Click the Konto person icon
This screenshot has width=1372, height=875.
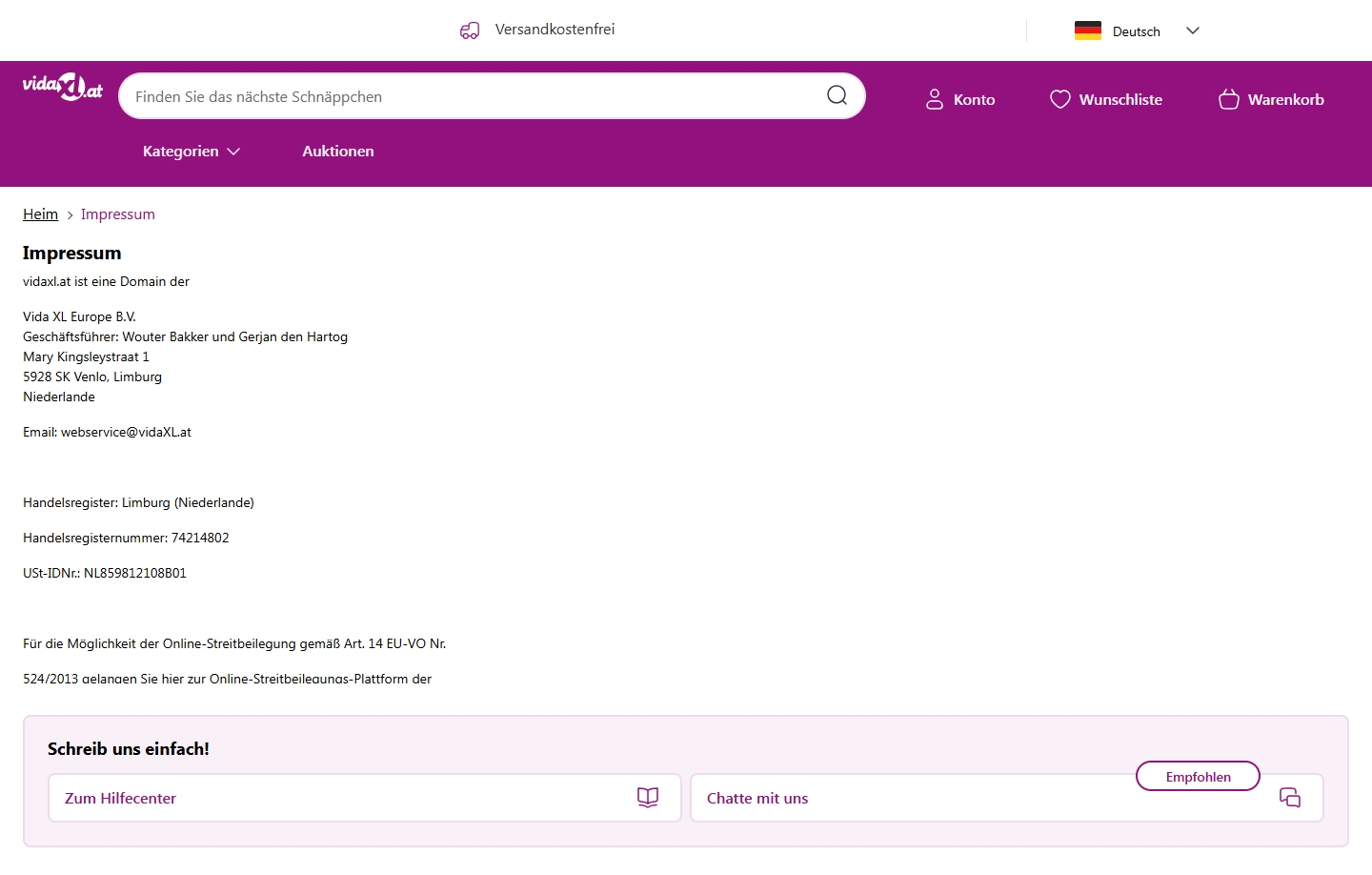934,99
